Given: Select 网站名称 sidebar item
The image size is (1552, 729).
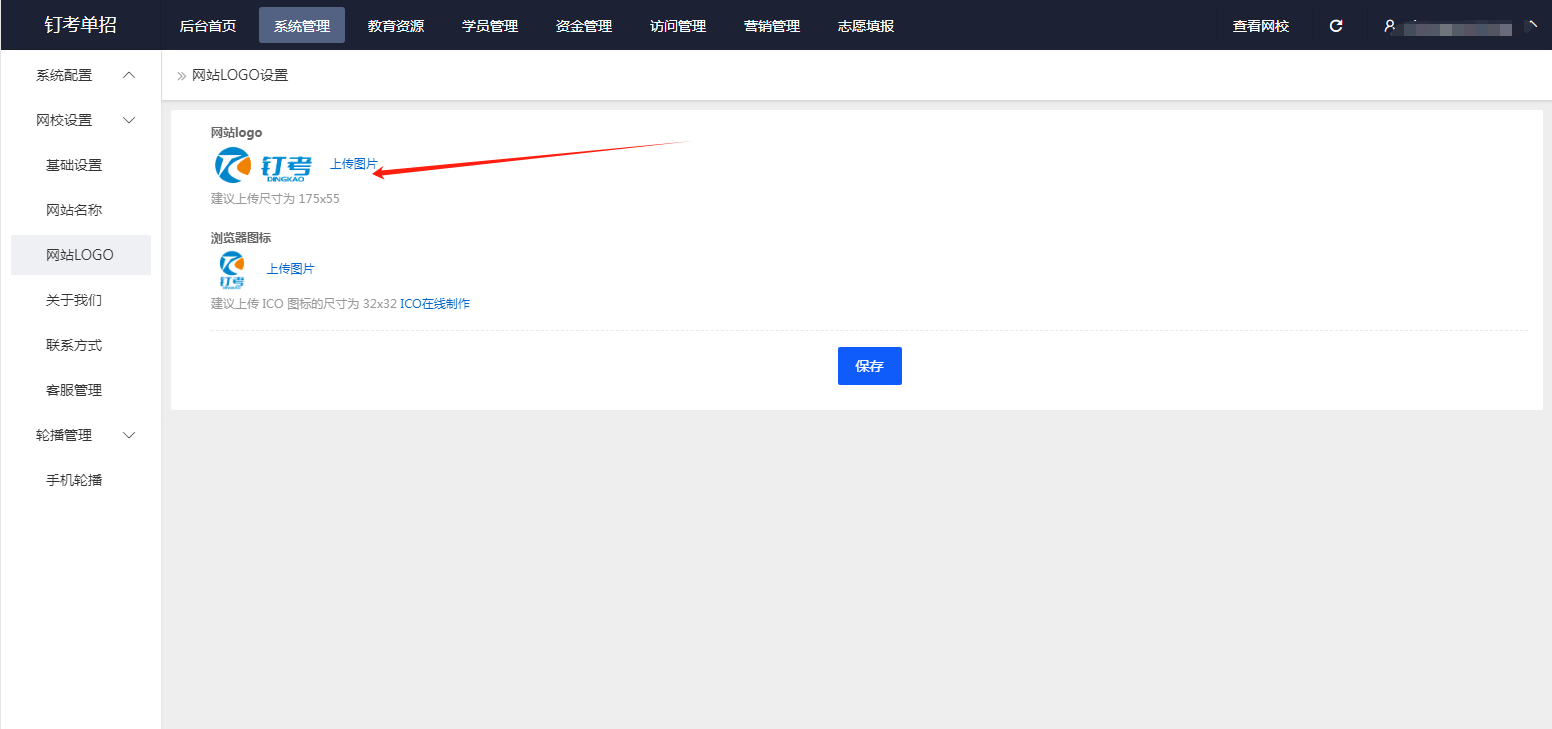Looking at the screenshot, I should 74,210.
